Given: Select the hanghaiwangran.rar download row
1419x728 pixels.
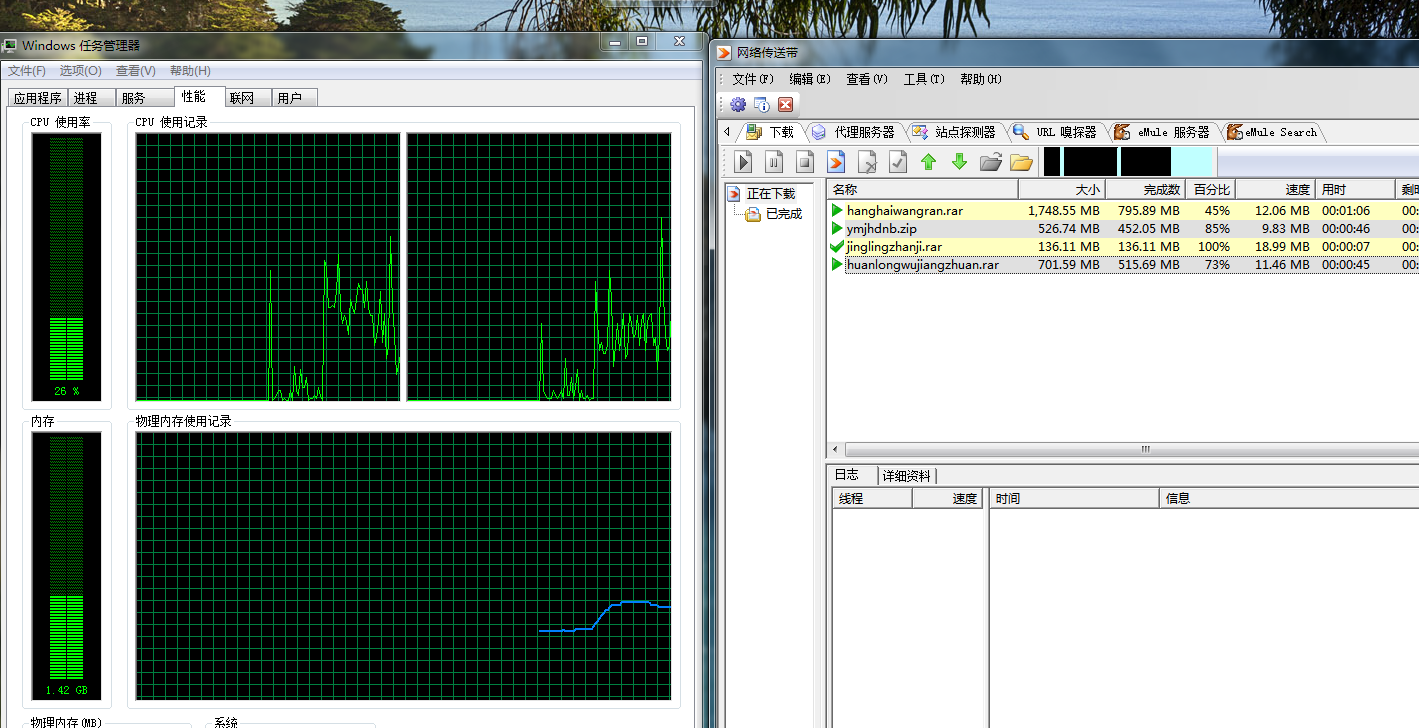Looking at the screenshot, I should click(x=904, y=211).
